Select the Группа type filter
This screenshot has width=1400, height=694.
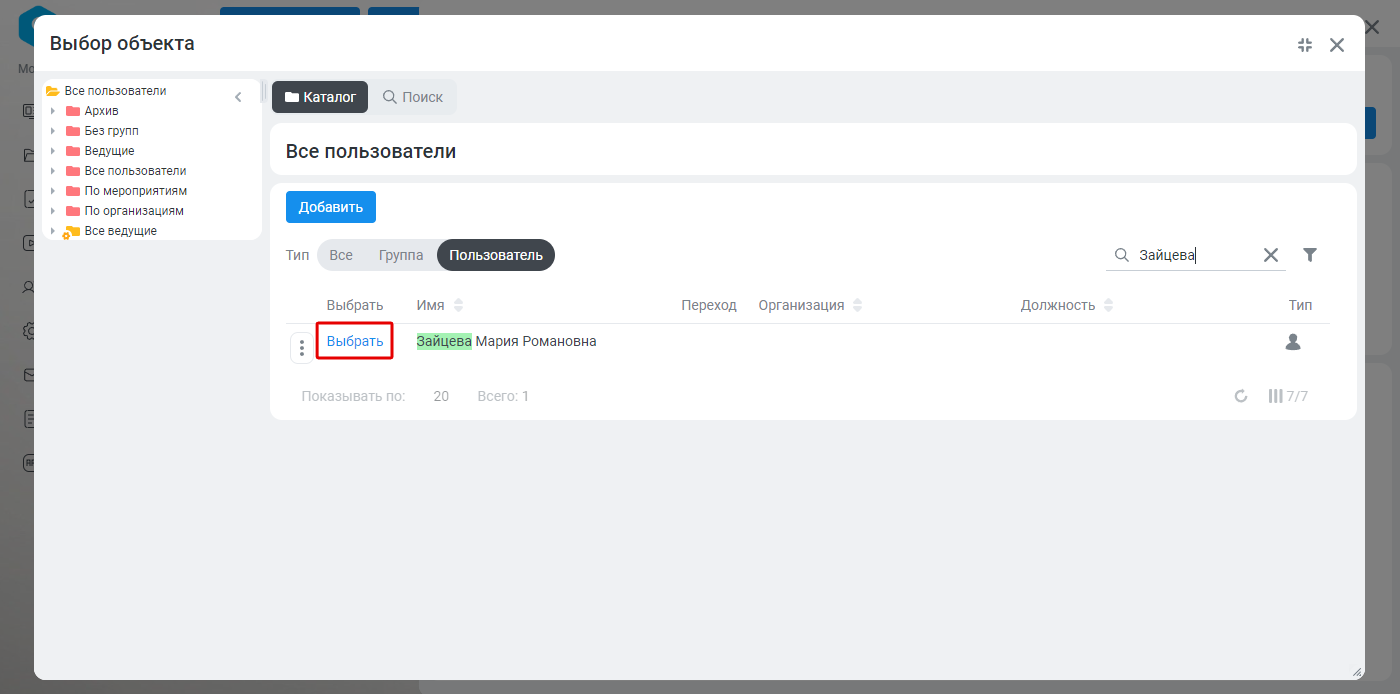tap(400, 255)
